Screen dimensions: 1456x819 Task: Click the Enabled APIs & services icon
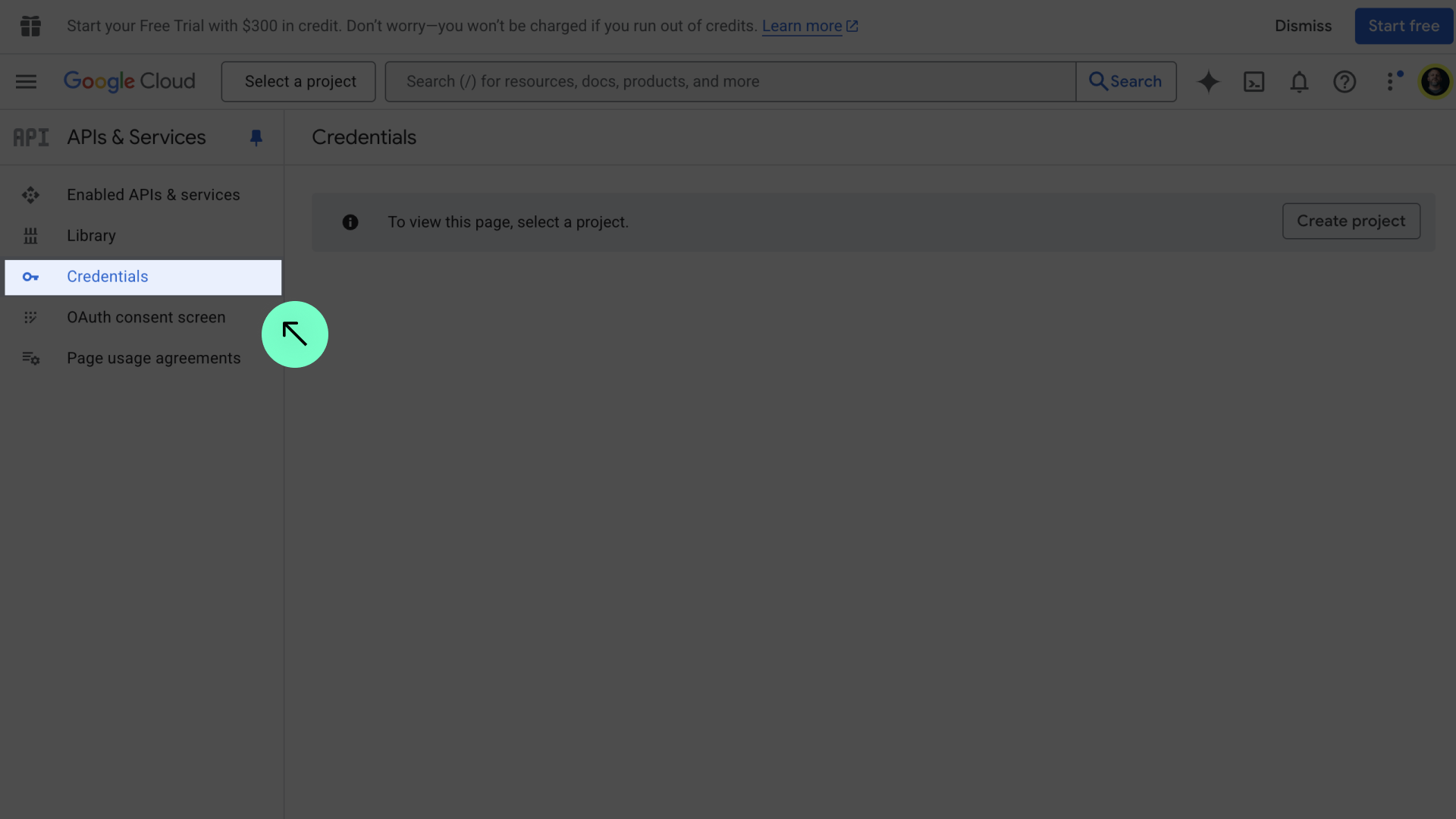pyautogui.click(x=30, y=195)
